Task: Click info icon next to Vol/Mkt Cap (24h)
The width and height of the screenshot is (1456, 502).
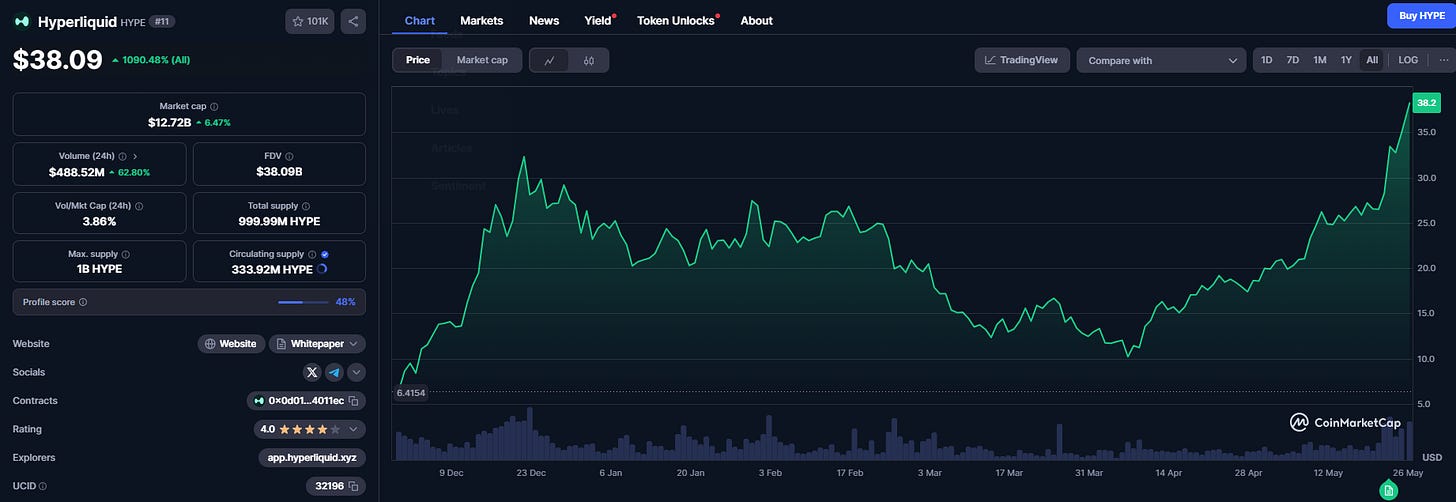Action: tap(138, 205)
